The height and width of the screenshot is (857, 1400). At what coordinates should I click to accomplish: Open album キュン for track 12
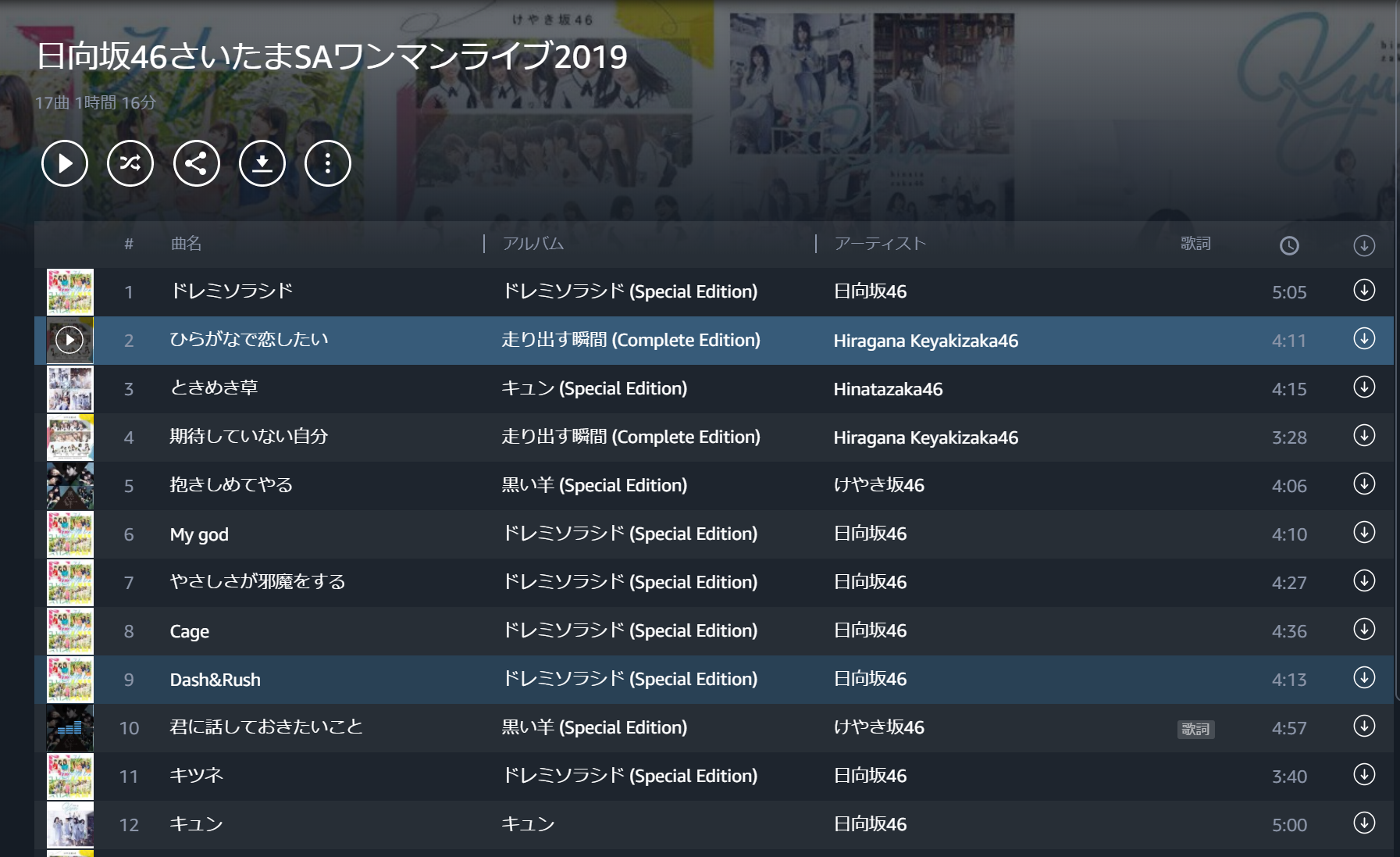528,824
